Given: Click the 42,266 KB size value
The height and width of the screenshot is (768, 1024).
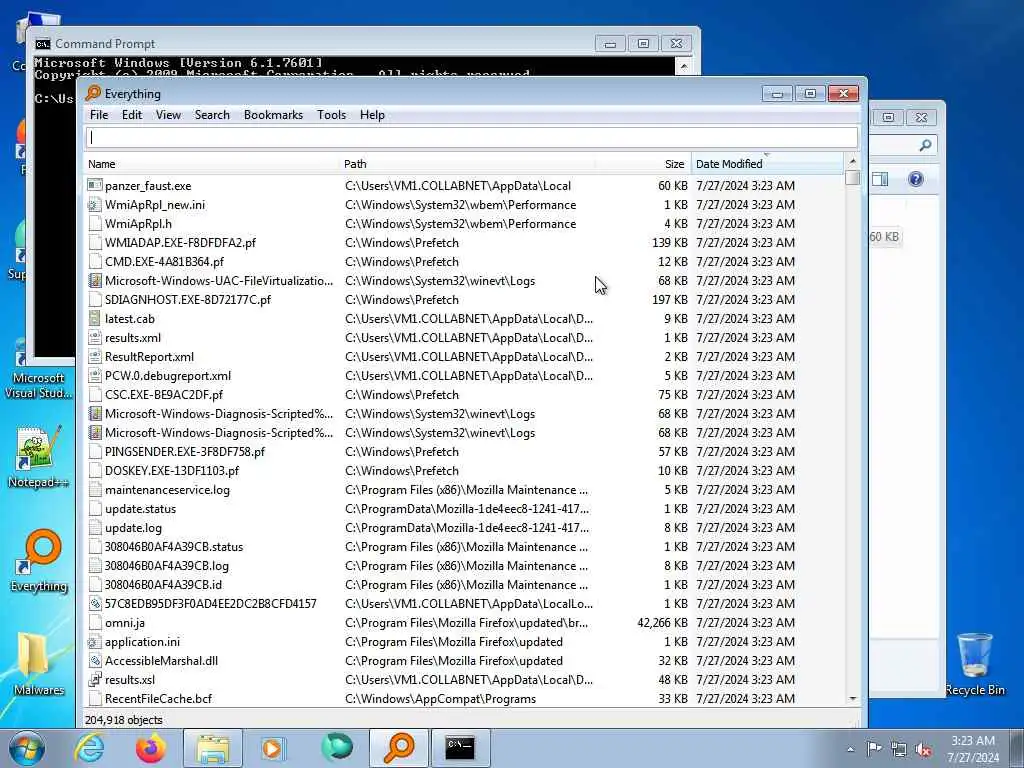Looking at the screenshot, I should [x=662, y=623].
